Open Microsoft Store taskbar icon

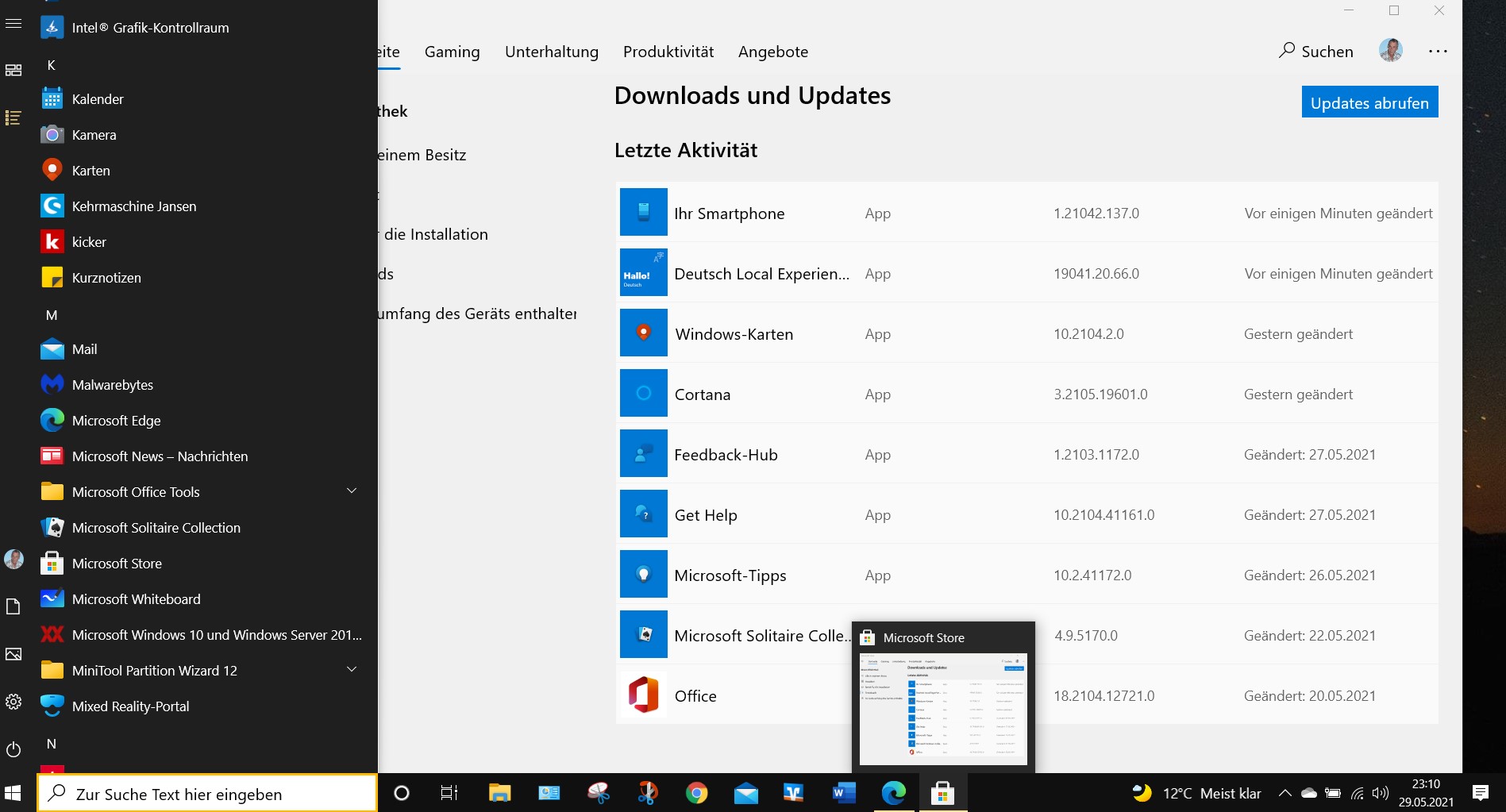point(942,793)
